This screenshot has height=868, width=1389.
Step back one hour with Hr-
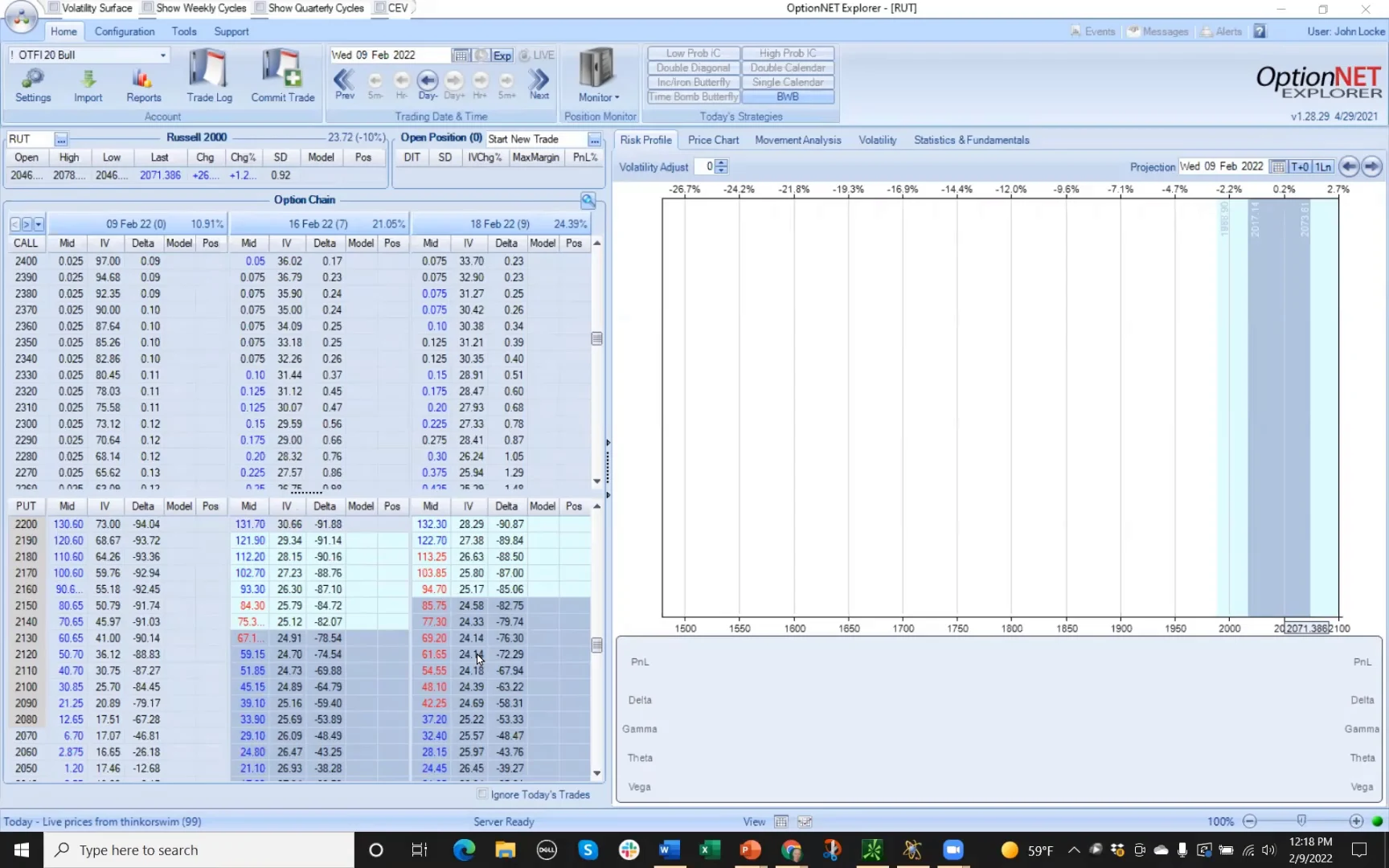coord(401,84)
